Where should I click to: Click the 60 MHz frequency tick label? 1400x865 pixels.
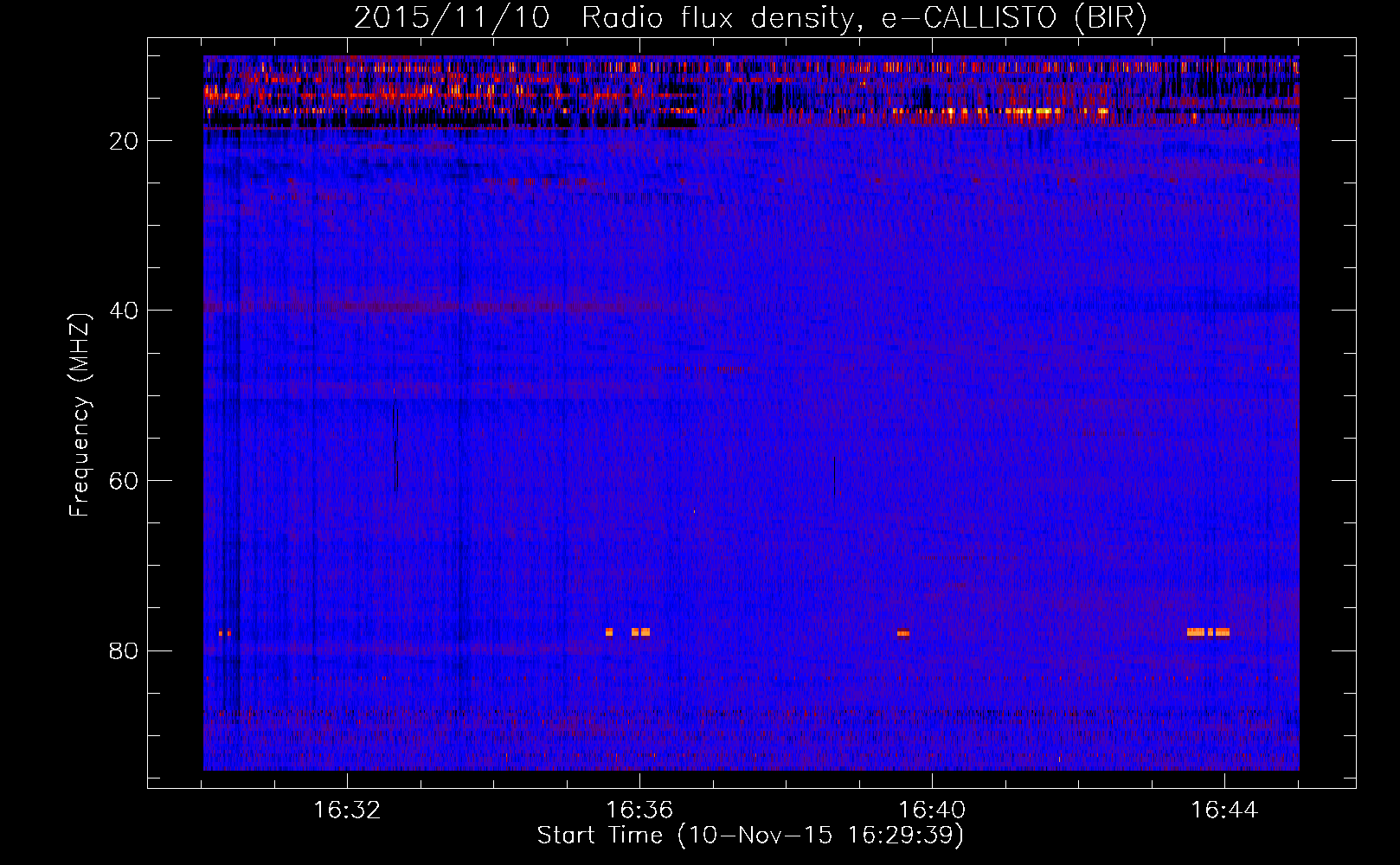(124, 481)
